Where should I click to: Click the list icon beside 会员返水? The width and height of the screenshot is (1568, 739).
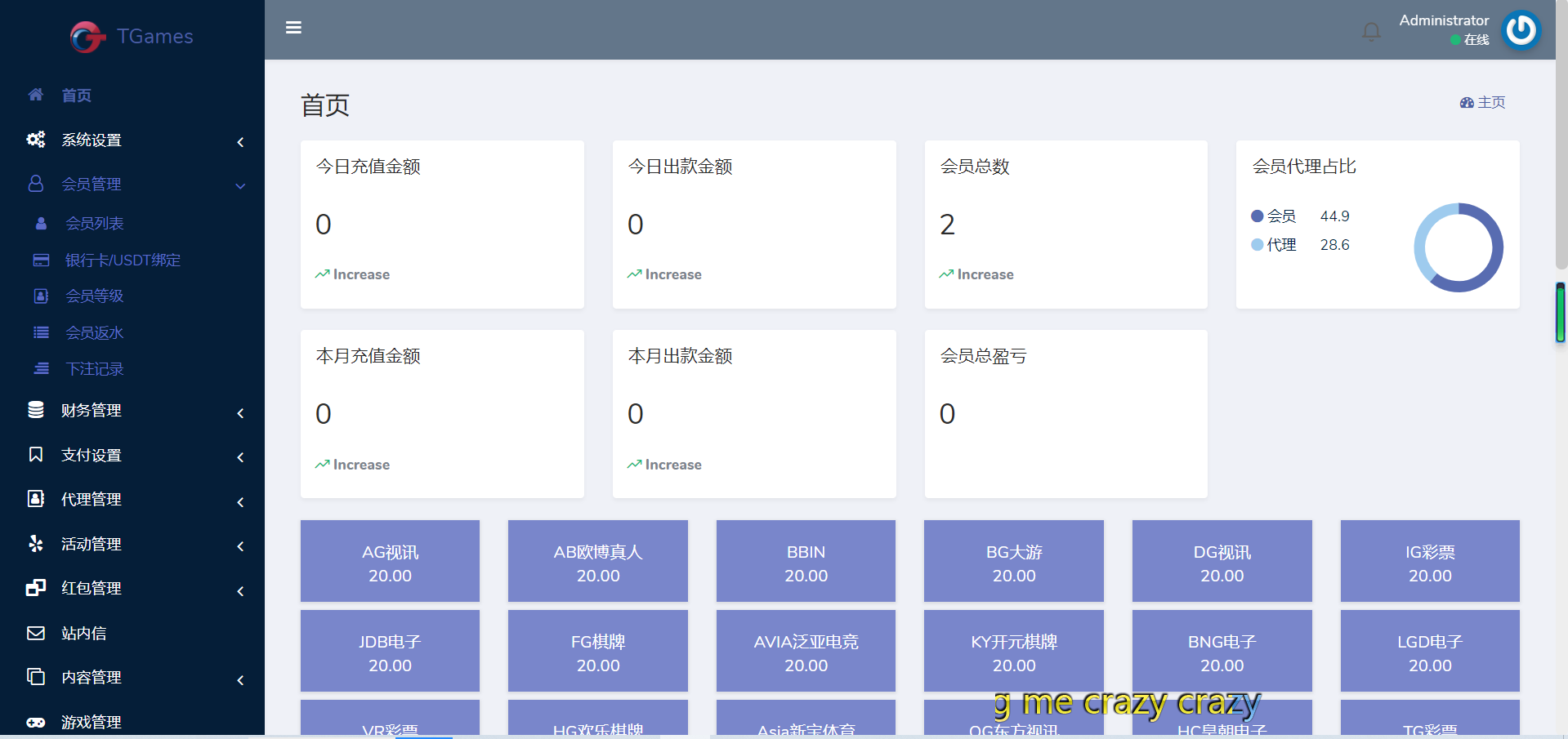[x=41, y=332]
